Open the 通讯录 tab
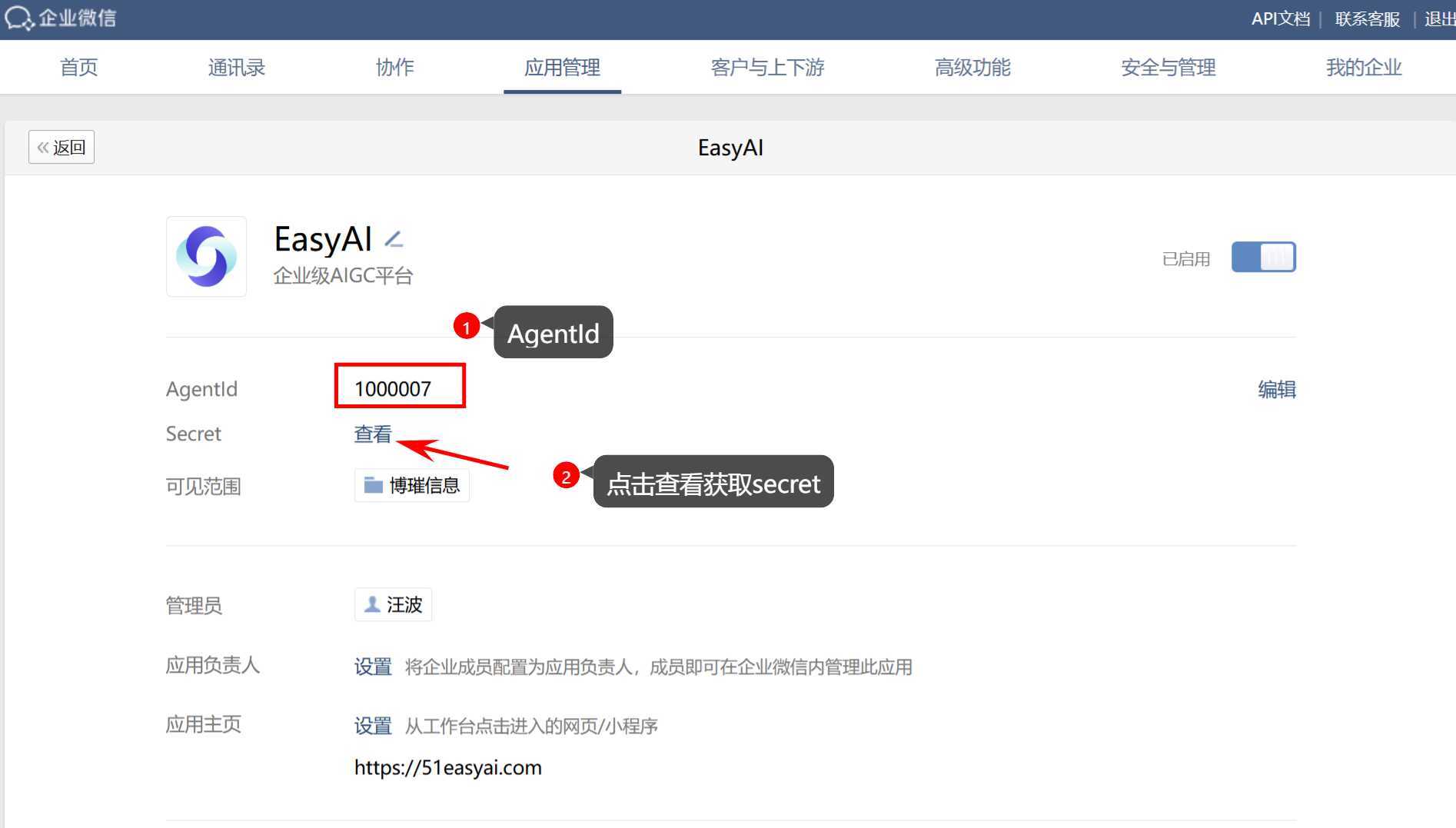This screenshot has height=828, width=1456. tap(237, 68)
